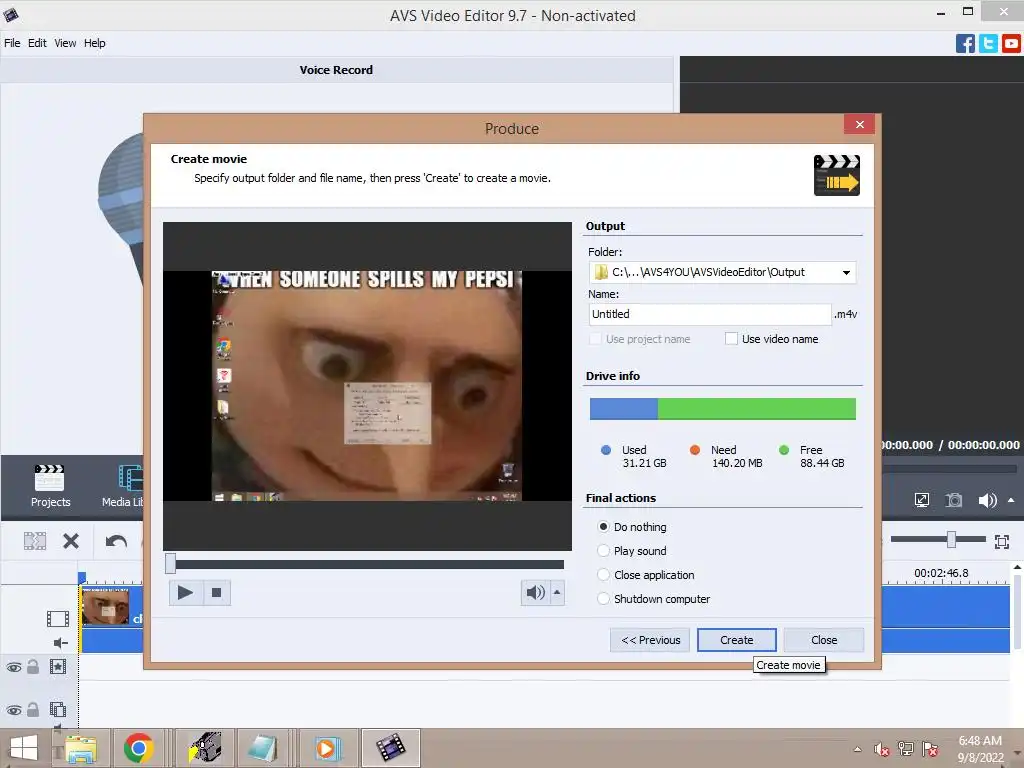
Task: Open Twitter page via header icon
Action: pos(988,44)
